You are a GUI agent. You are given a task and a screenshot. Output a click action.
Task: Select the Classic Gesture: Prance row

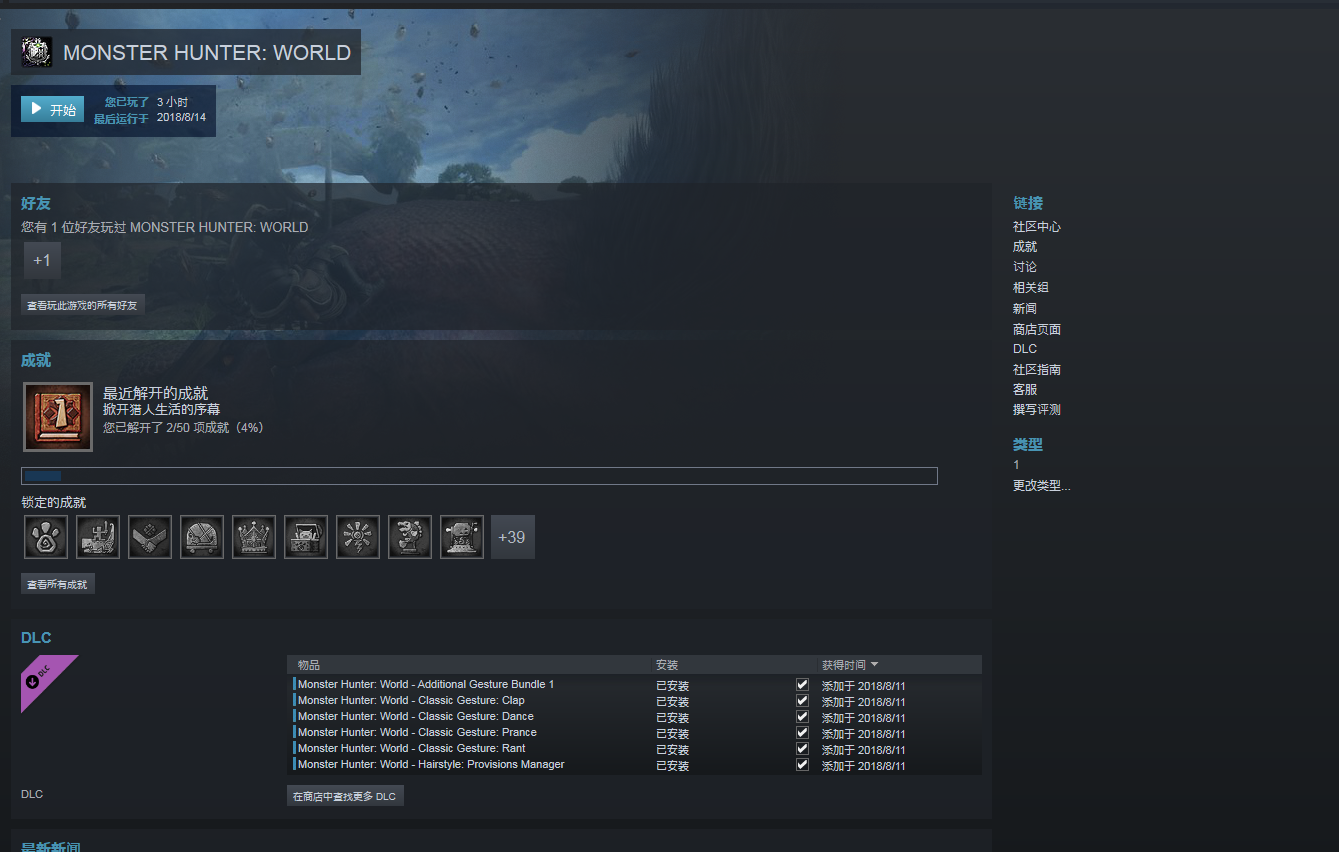[635, 733]
